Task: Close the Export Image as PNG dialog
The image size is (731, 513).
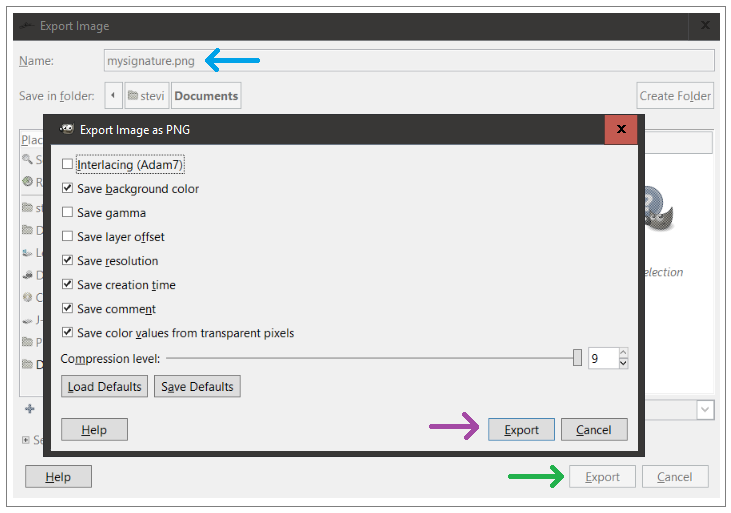Action: [x=621, y=129]
